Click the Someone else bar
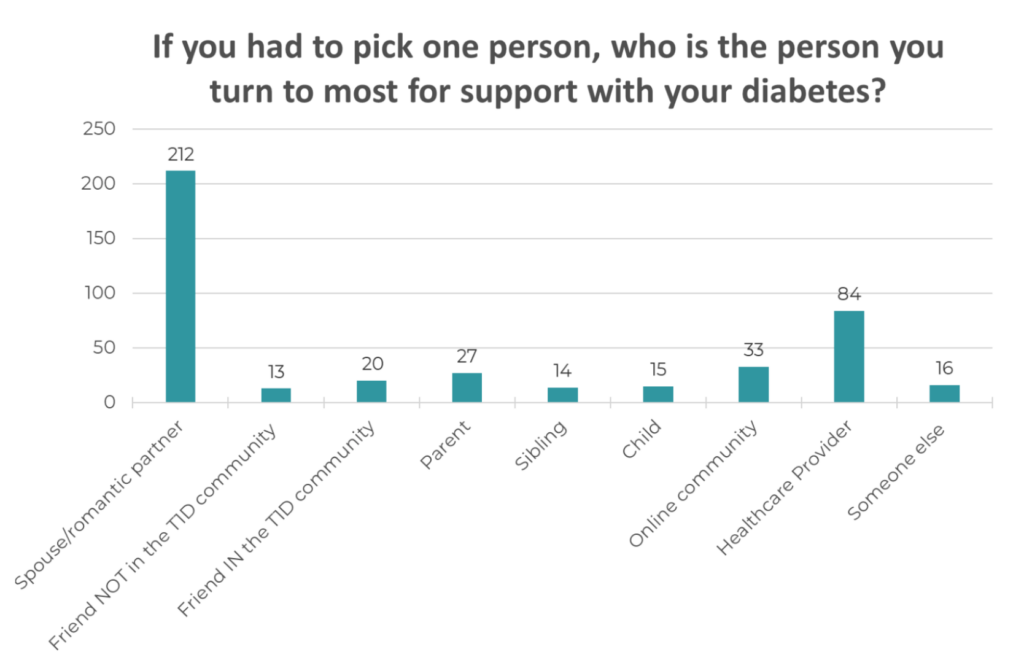The height and width of the screenshot is (668, 1024). 944,394
